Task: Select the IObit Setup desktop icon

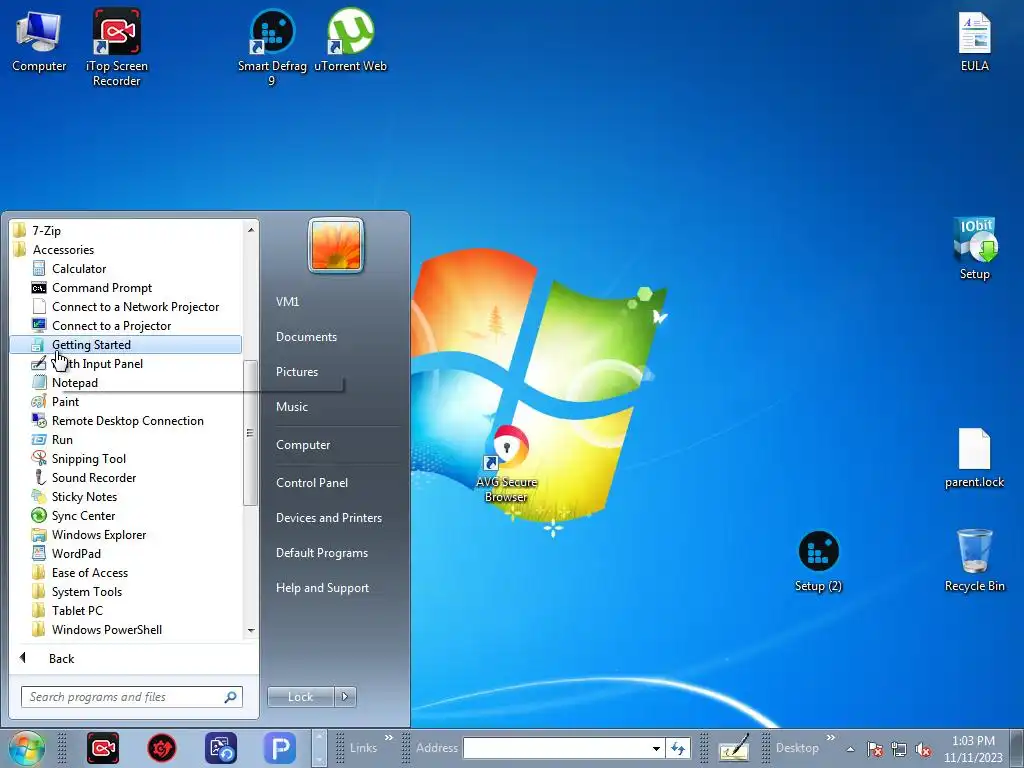Action: [974, 248]
